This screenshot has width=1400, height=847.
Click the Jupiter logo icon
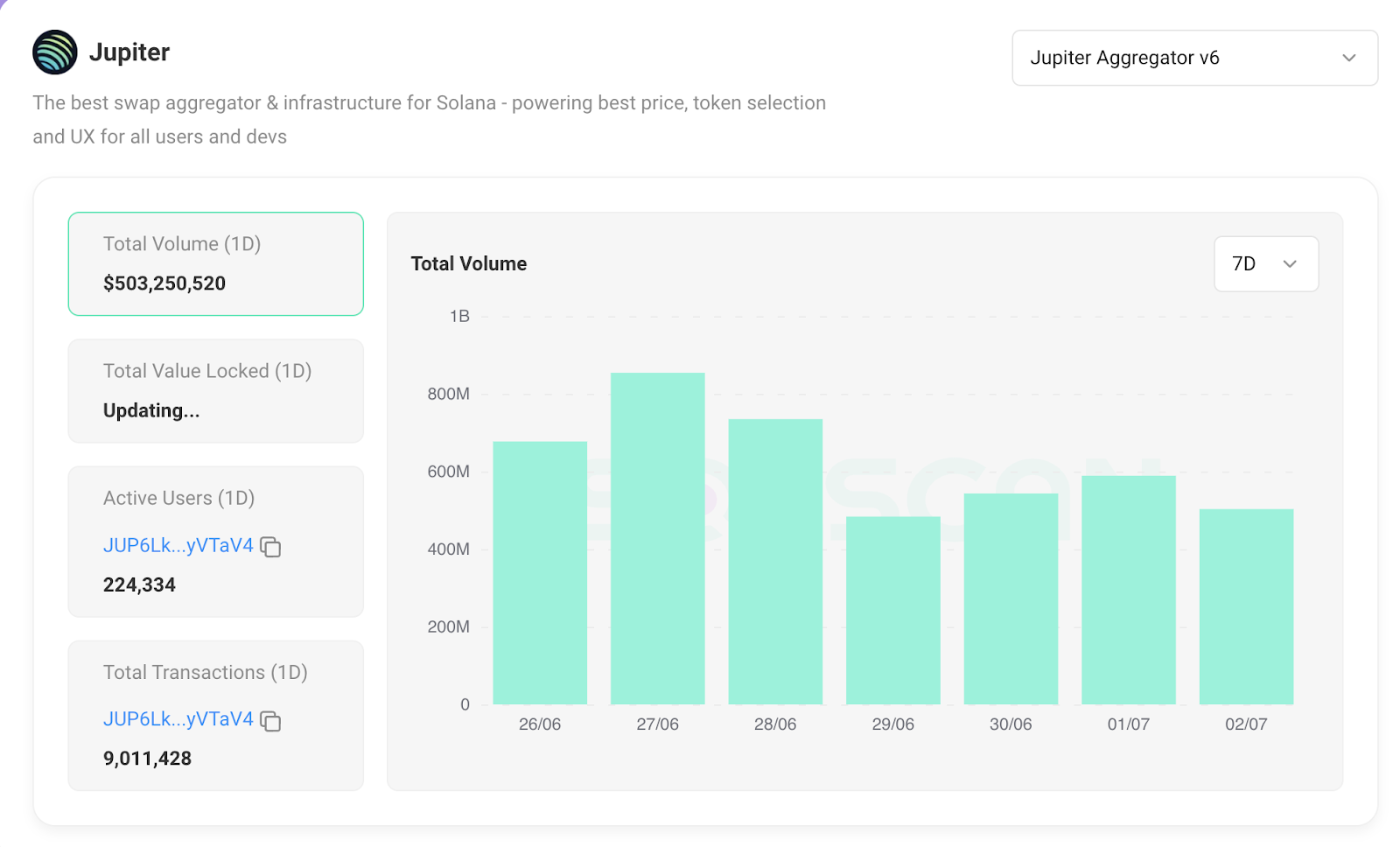coord(55,52)
